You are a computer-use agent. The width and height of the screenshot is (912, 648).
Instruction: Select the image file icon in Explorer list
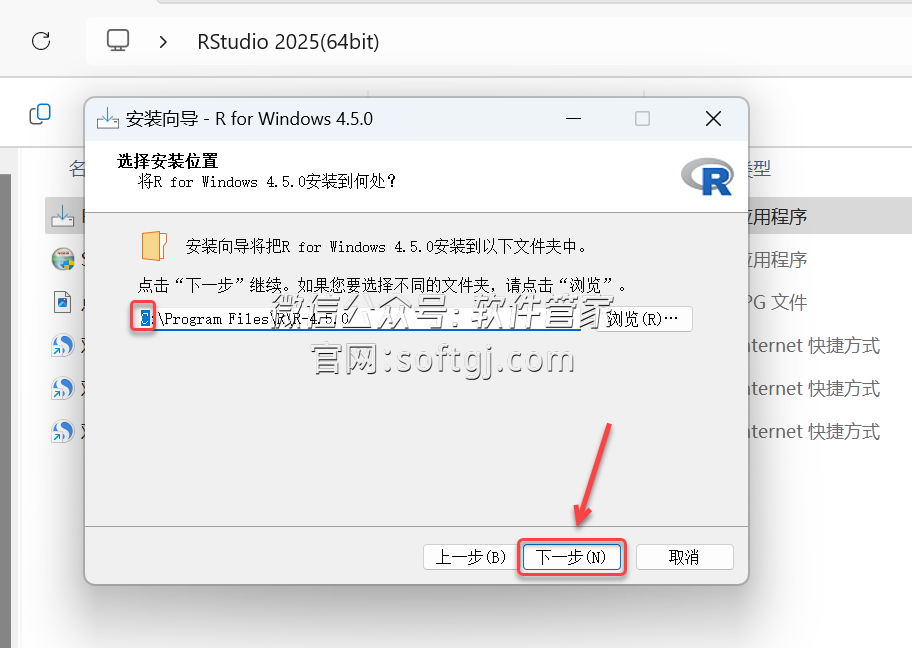pos(62,302)
